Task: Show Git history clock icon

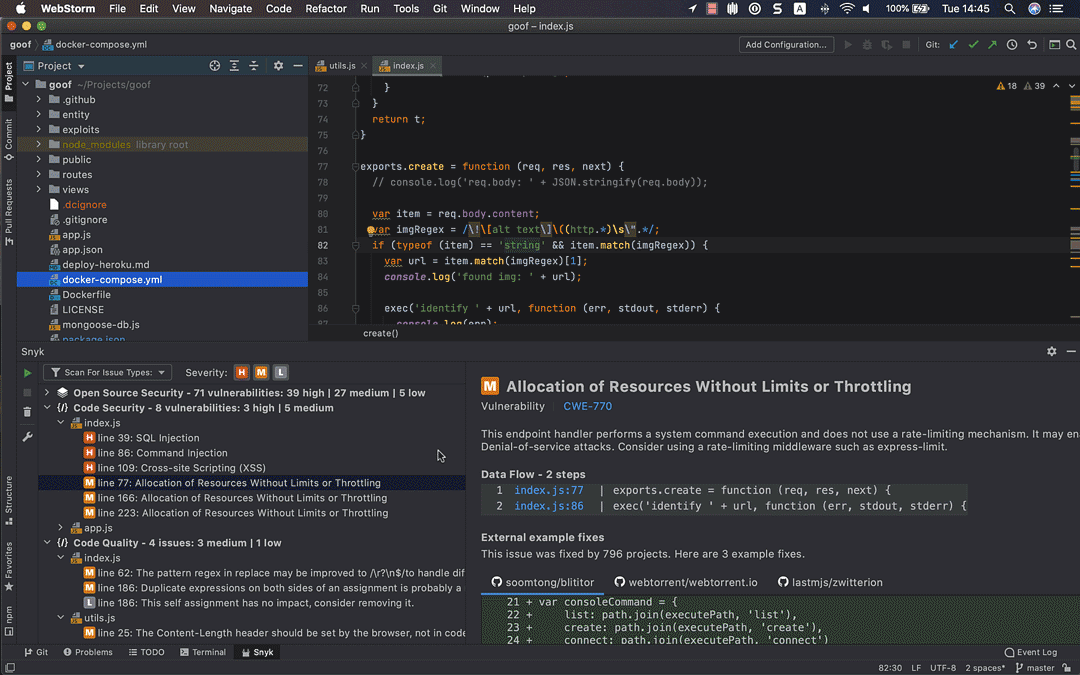Action: (1012, 45)
